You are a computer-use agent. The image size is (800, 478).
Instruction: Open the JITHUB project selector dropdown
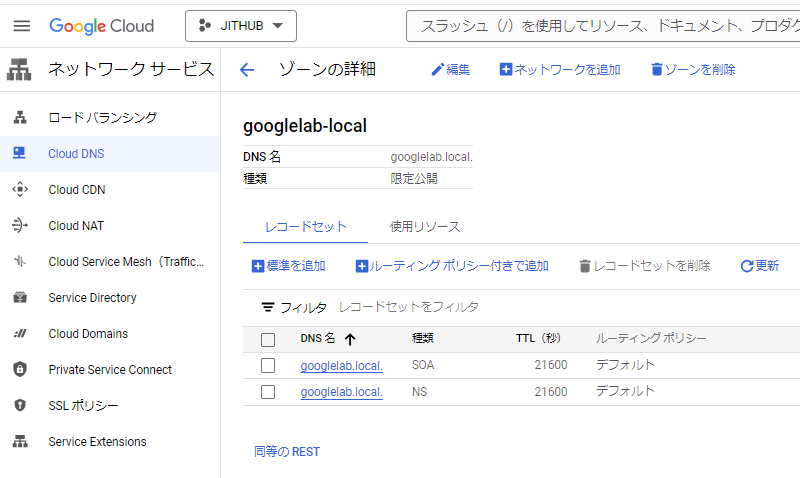pyautogui.click(x=241, y=26)
